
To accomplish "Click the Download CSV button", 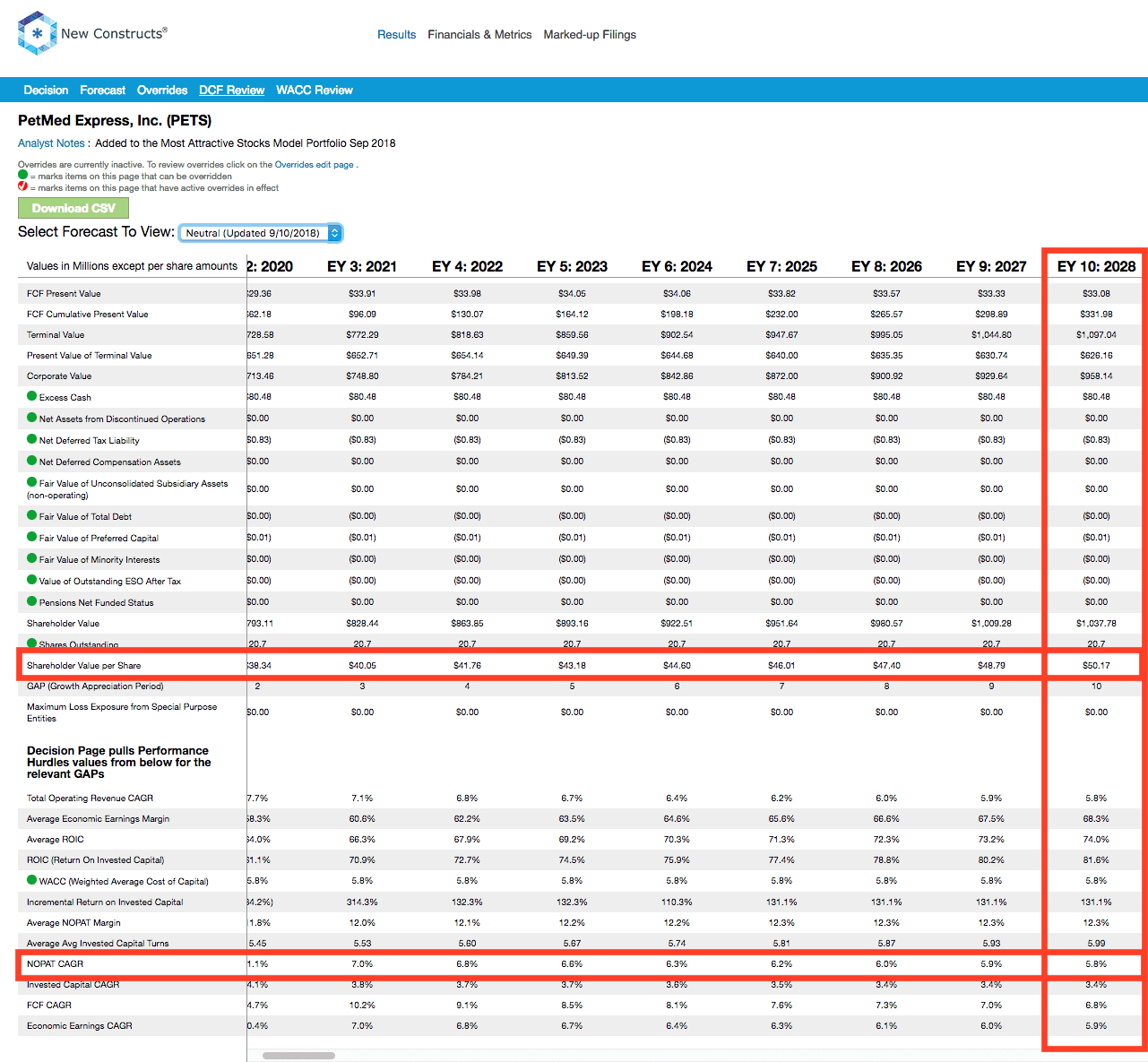I will click(73, 208).
